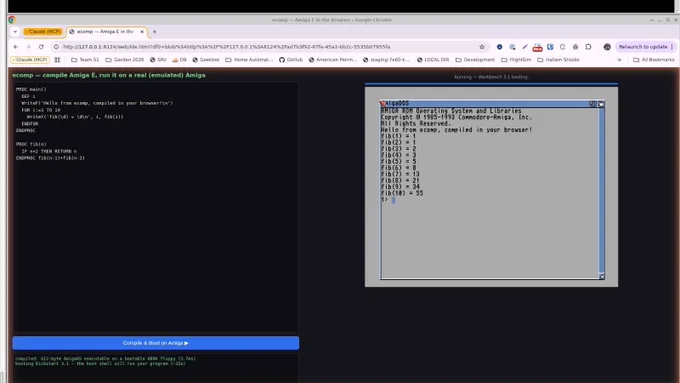The width and height of the screenshot is (680, 383).
Task: Click the Relaunch to update button
Action: pyautogui.click(x=643, y=47)
